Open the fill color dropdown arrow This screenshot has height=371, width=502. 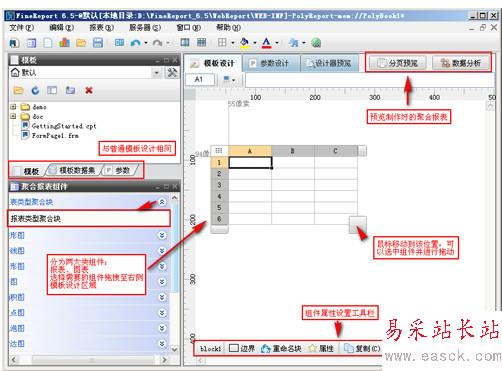point(255,43)
